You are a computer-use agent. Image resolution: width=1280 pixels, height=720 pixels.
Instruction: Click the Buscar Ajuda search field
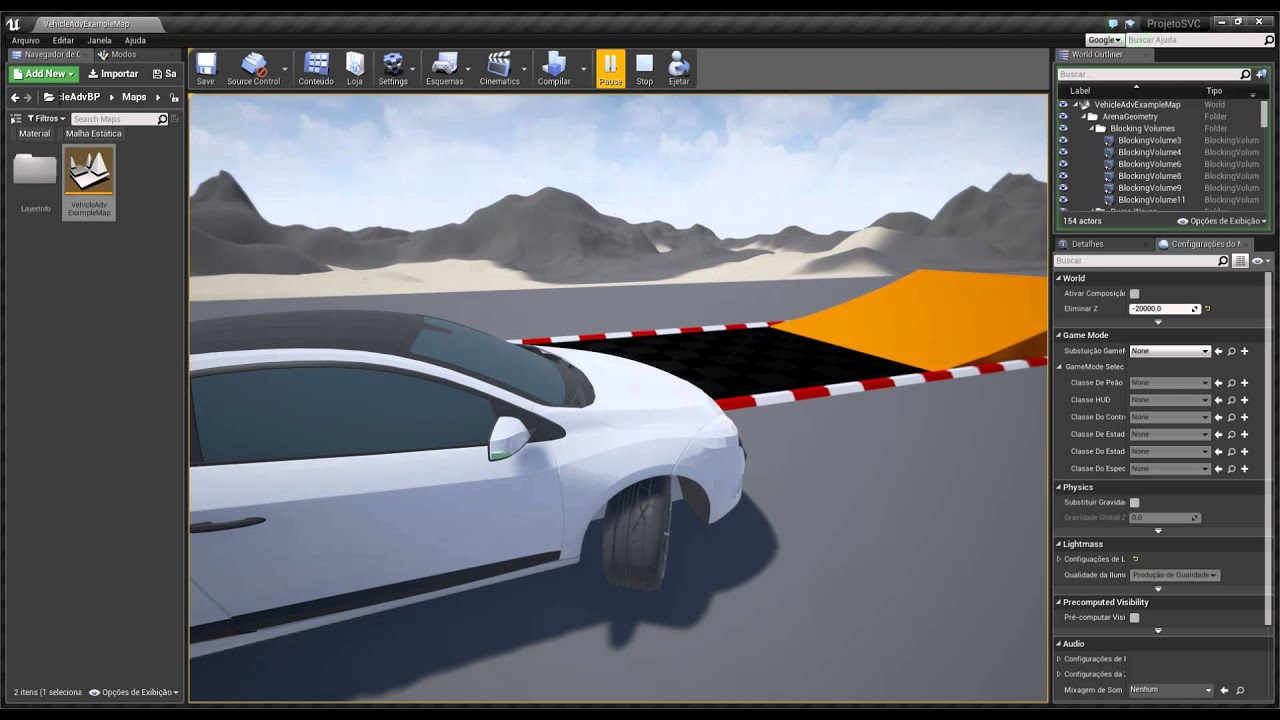(1198, 40)
